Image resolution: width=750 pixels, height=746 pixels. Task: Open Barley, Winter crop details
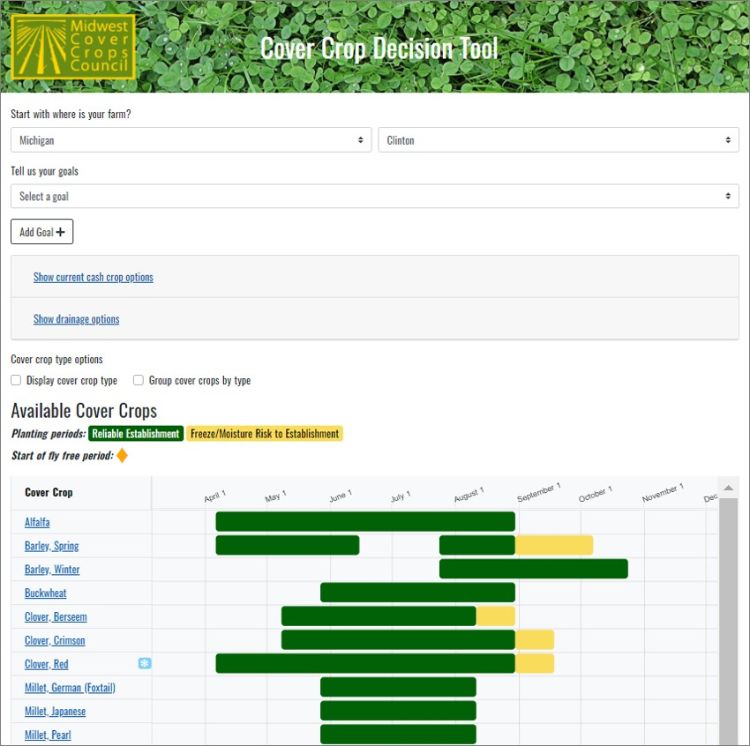[x=52, y=569]
